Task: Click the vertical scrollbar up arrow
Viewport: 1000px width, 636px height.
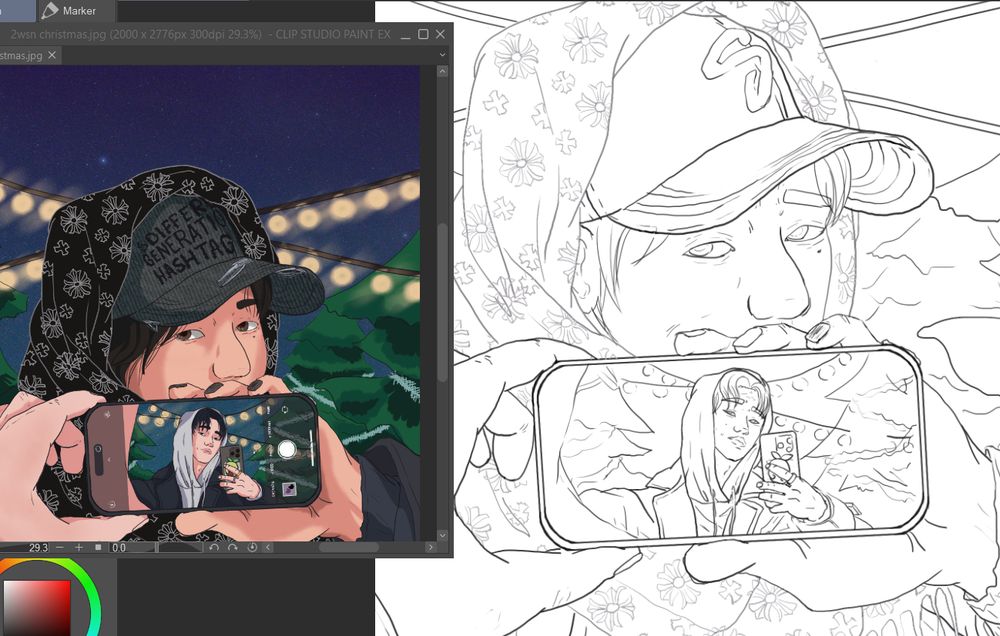Action: click(442, 71)
